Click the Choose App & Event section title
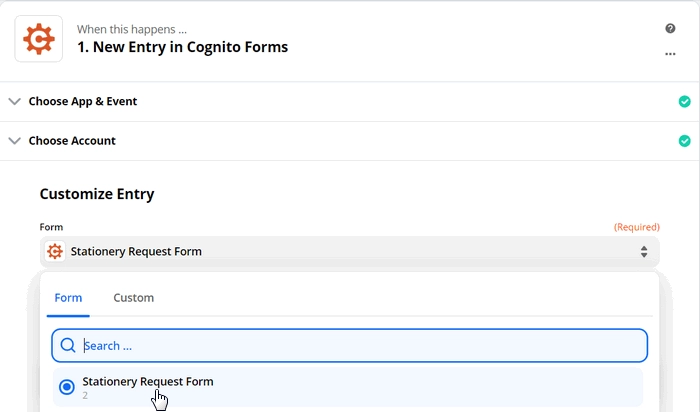 [83, 101]
